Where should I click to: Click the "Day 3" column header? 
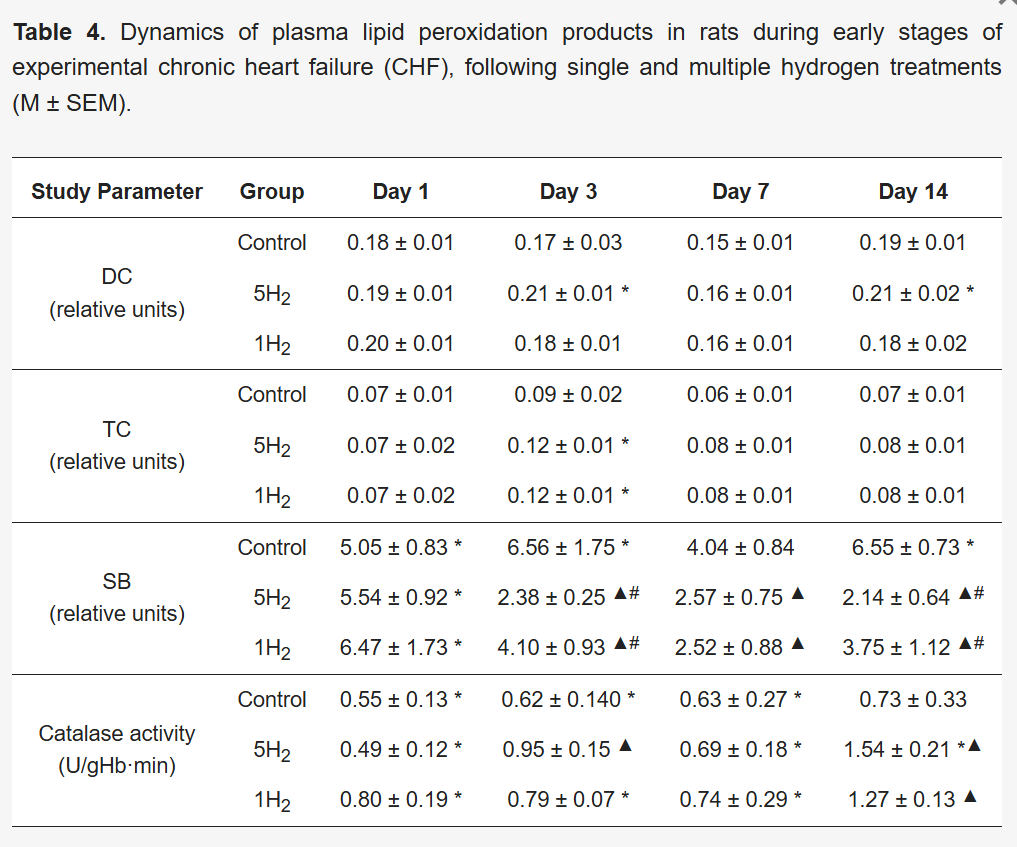point(568,192)
